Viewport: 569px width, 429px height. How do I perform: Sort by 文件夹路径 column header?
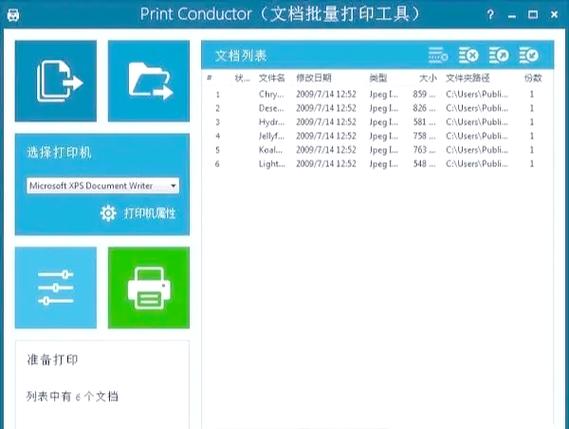(468, 78)
